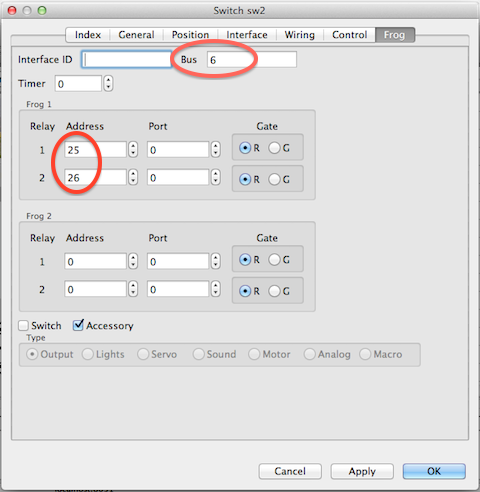Focus the Interface ID text field

point(126,60)
